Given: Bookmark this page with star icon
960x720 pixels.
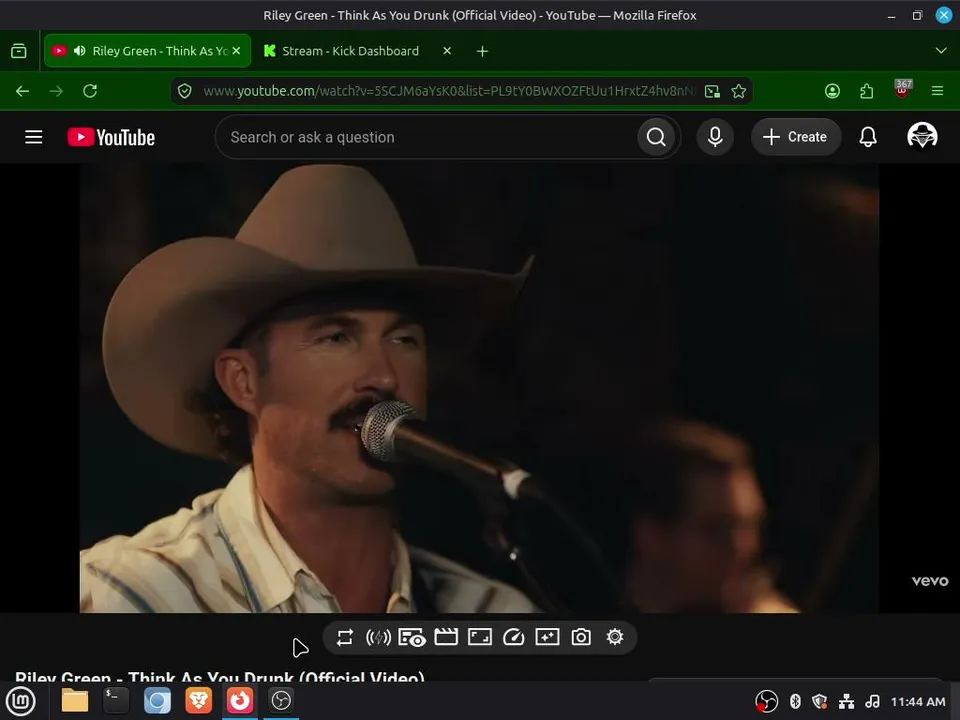Looking at the screenshot, I should 739,91.
